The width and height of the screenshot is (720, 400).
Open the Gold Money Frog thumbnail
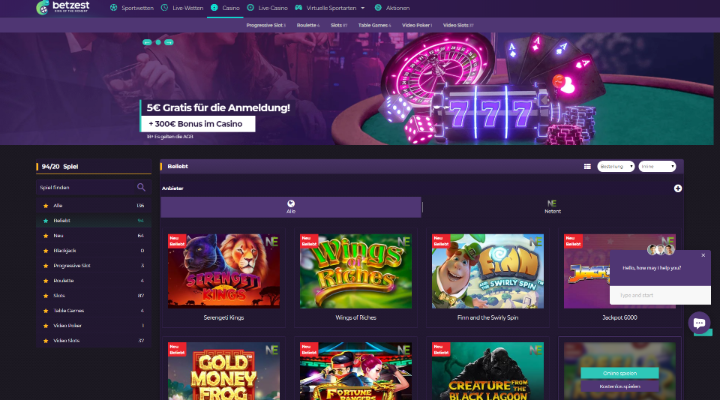pos(224,371)
